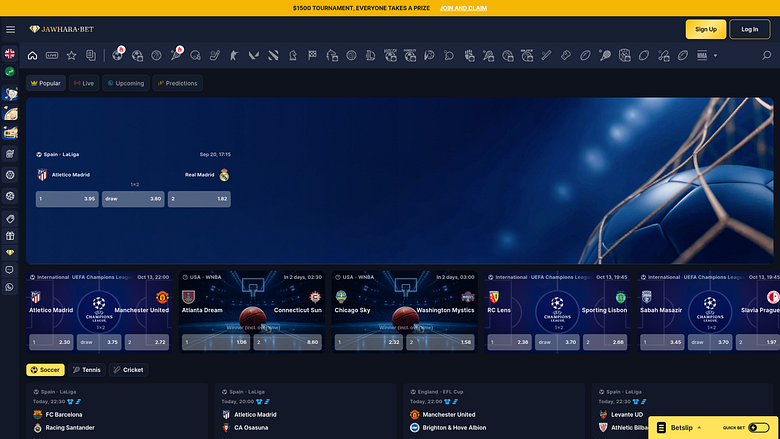Open the gift box bonuses icon

[10, 236]
